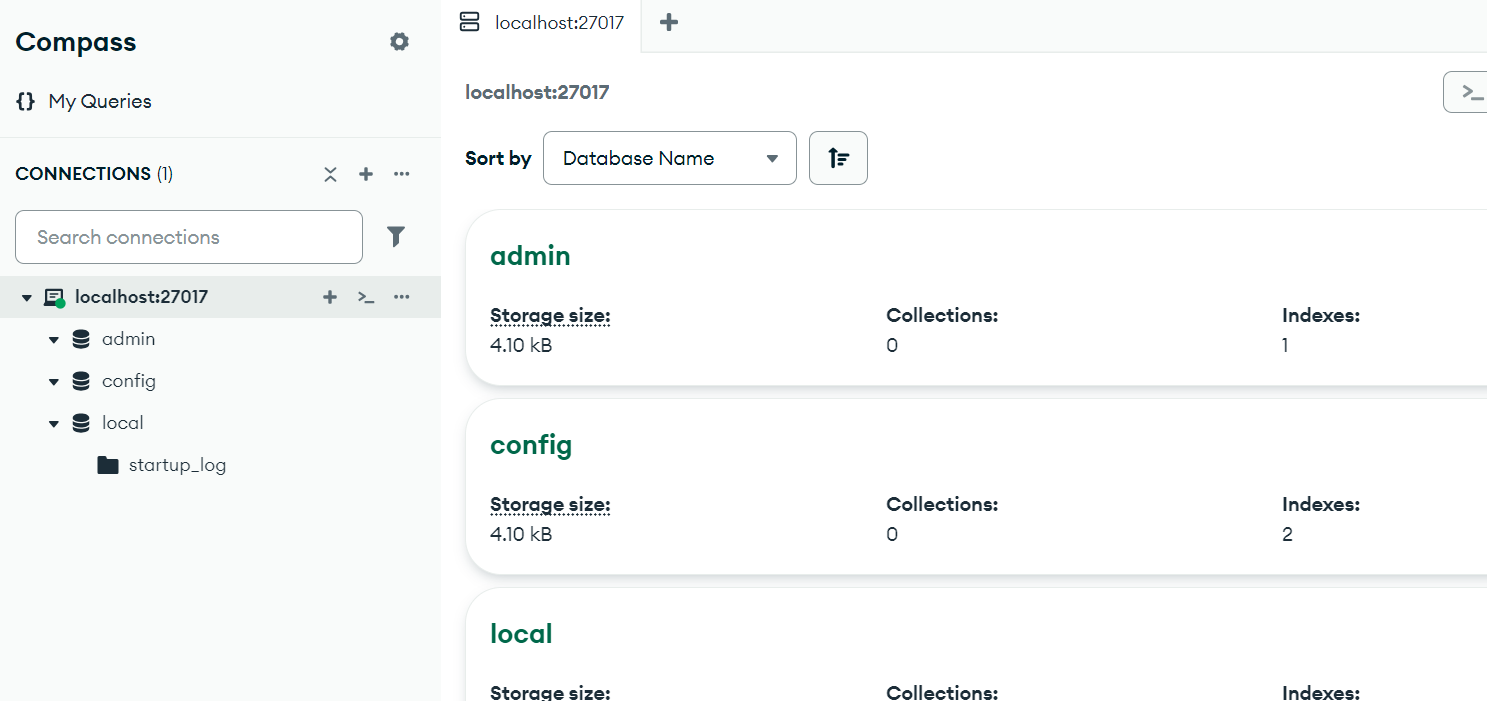Click the config card Indexes label
Image resolution: width=1487 pixels, height=701 pixels.
tap(1321, 505)
